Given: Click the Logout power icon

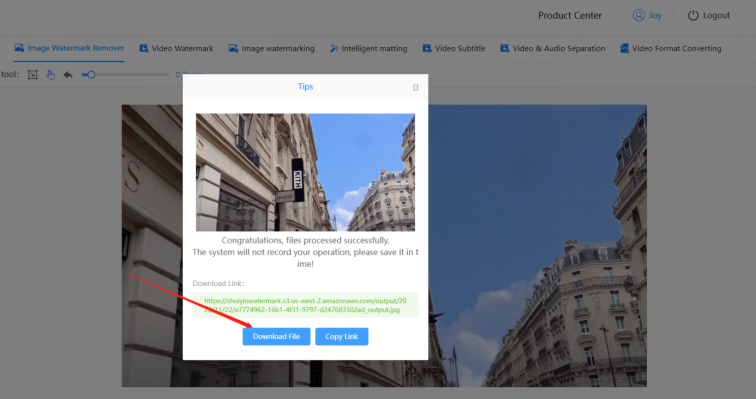Looking at the screenshot, I should (693, 15).
